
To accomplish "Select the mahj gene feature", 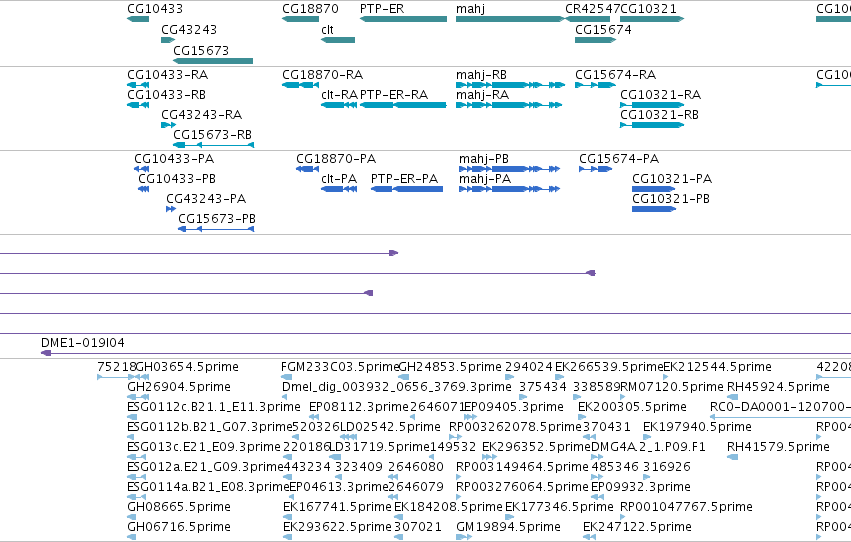I will click(x=510, y=19).
